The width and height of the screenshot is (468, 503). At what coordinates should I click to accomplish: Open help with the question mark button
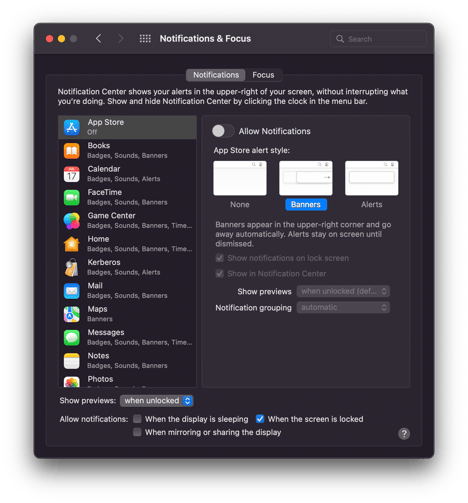pos(404,434)
